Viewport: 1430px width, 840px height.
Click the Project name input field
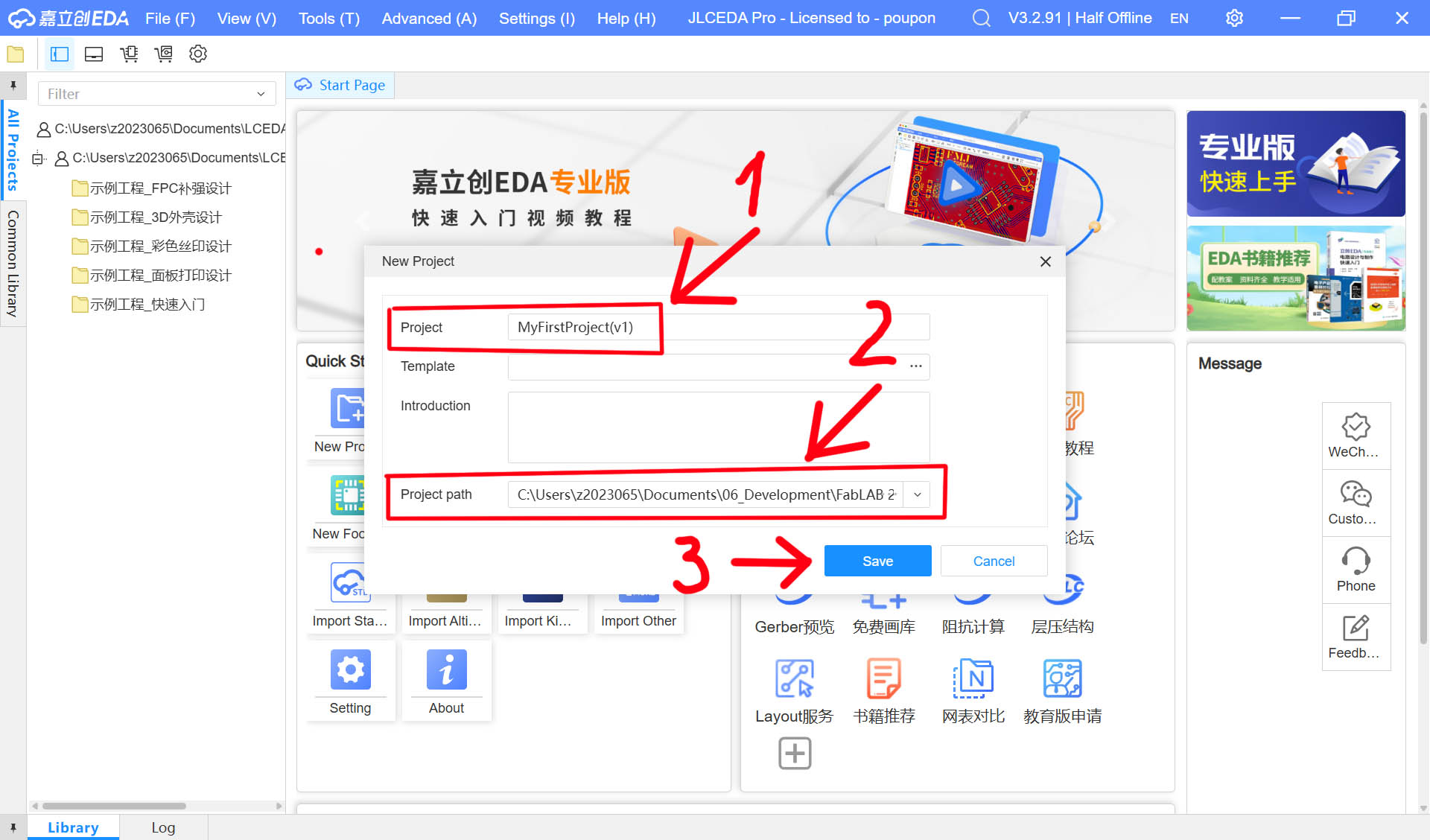[x=718, y=327]
